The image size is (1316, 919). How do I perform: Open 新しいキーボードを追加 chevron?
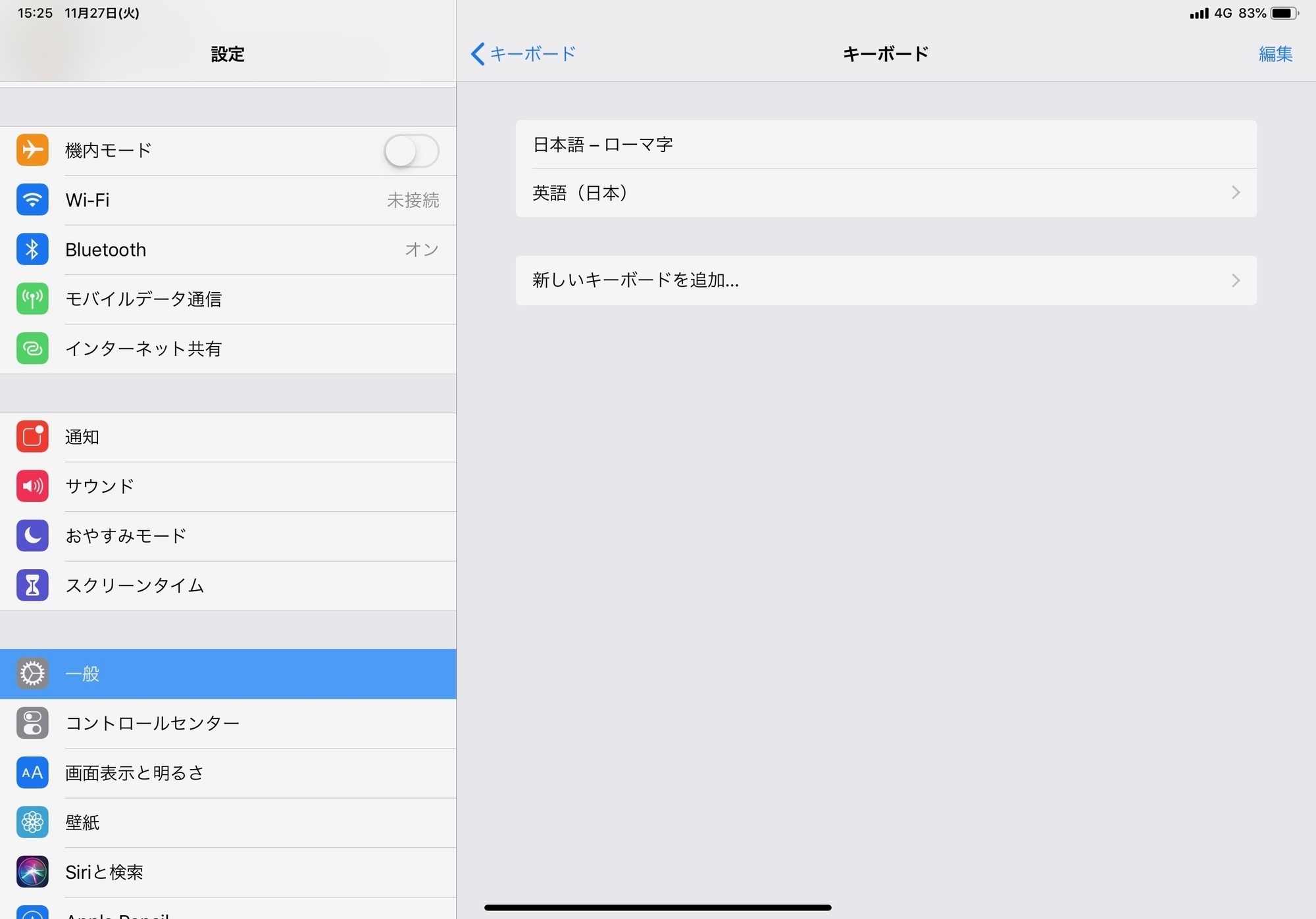[1236, 281]
